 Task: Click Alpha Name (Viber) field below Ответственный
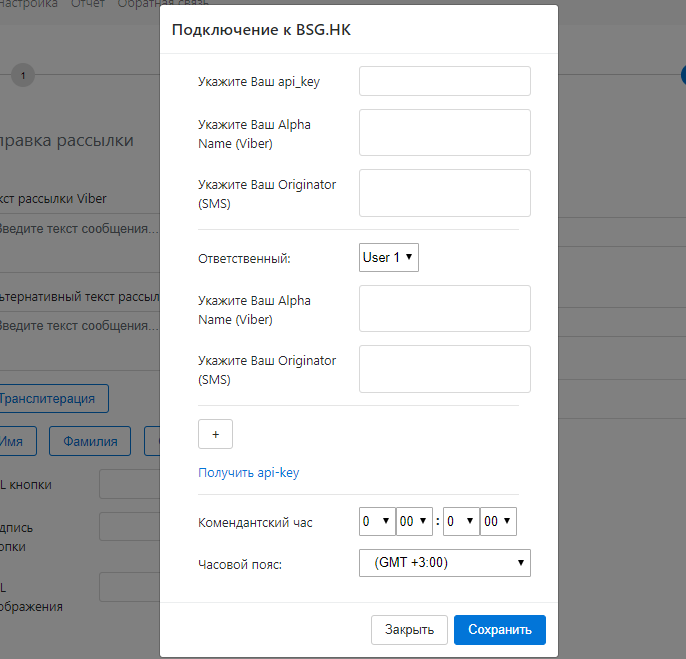pyautogui.click(x=444, y=308)
